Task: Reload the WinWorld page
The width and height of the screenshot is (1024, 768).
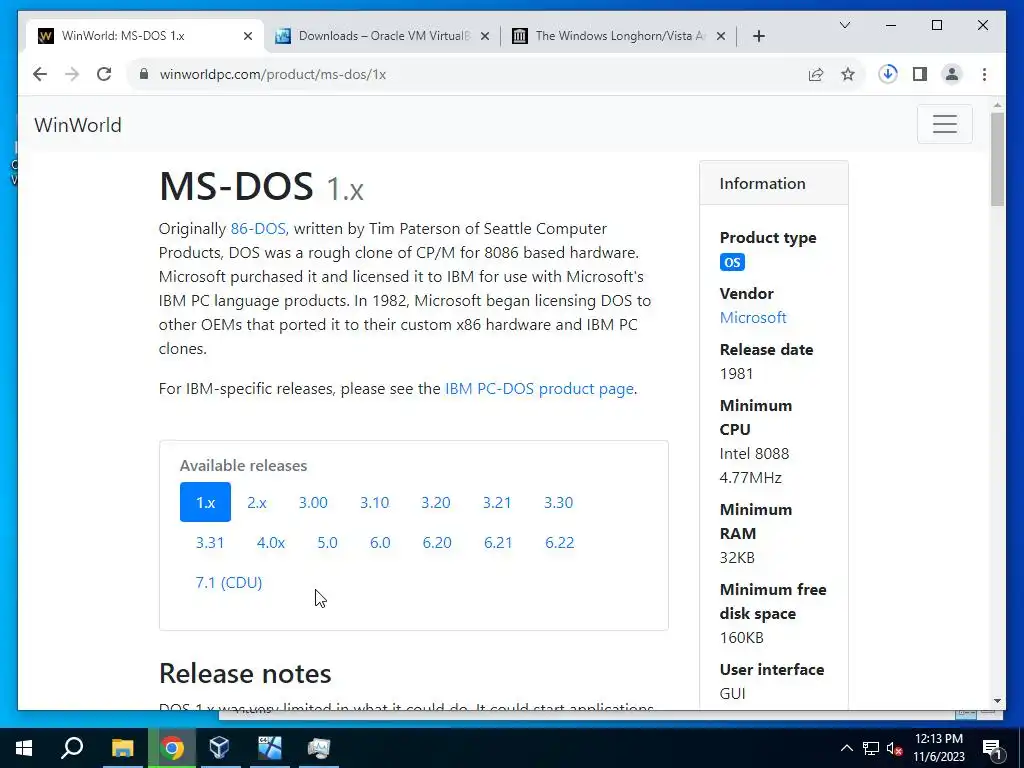Action: click(x=104, y=74)
